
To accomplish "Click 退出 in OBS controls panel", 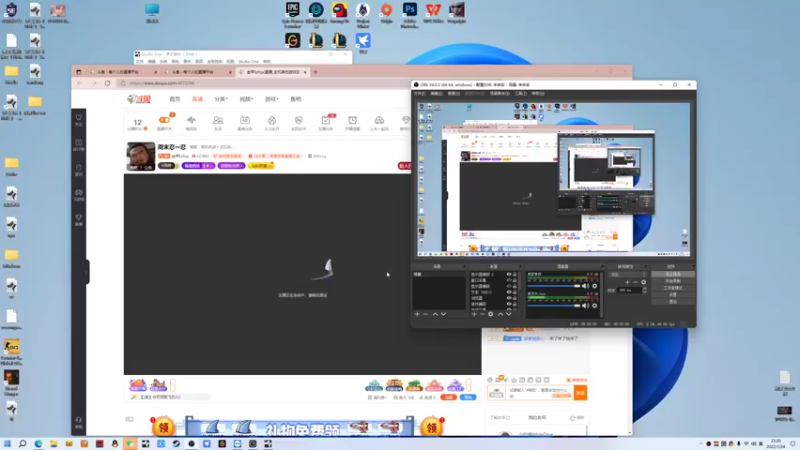I will tap(673, 301).
